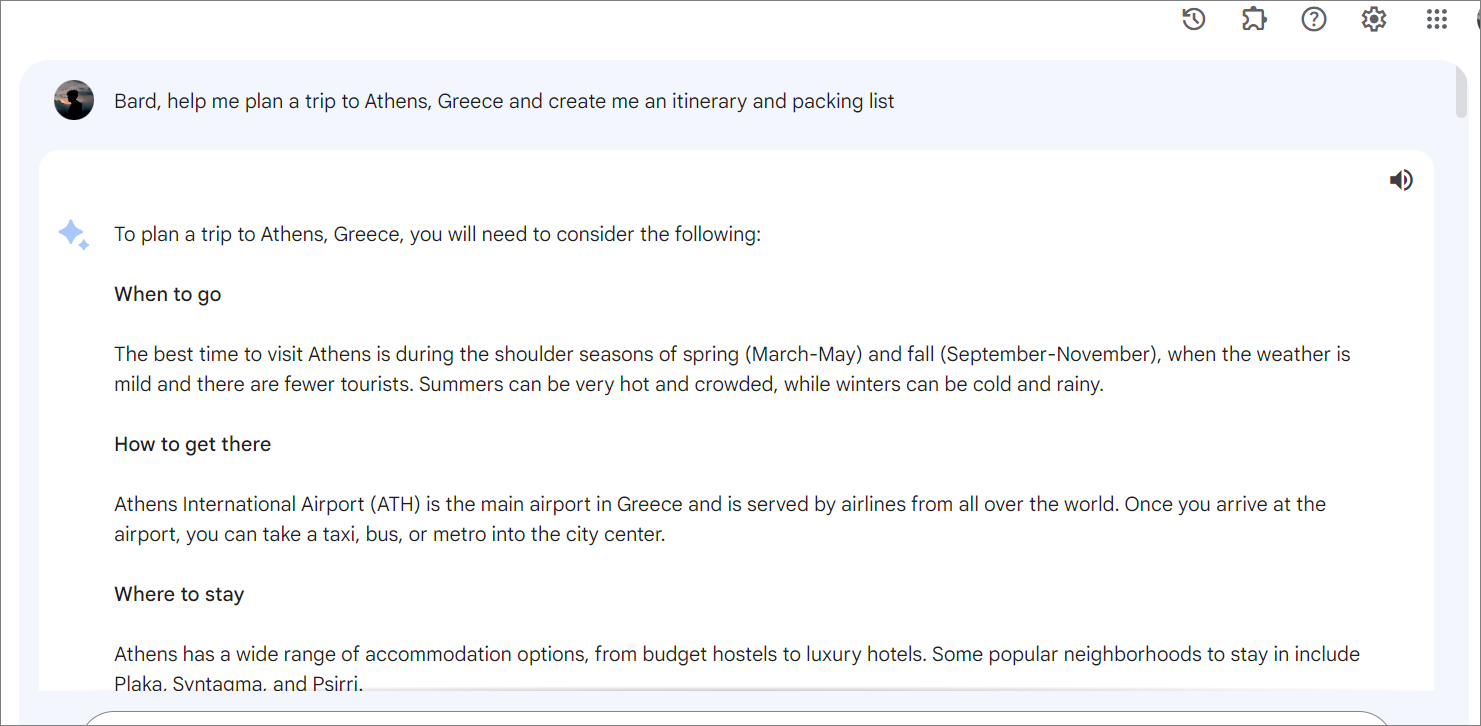Click the line mentioning Plaka and Psirri
Viewport: 1481px width, 726px height.
238,684
